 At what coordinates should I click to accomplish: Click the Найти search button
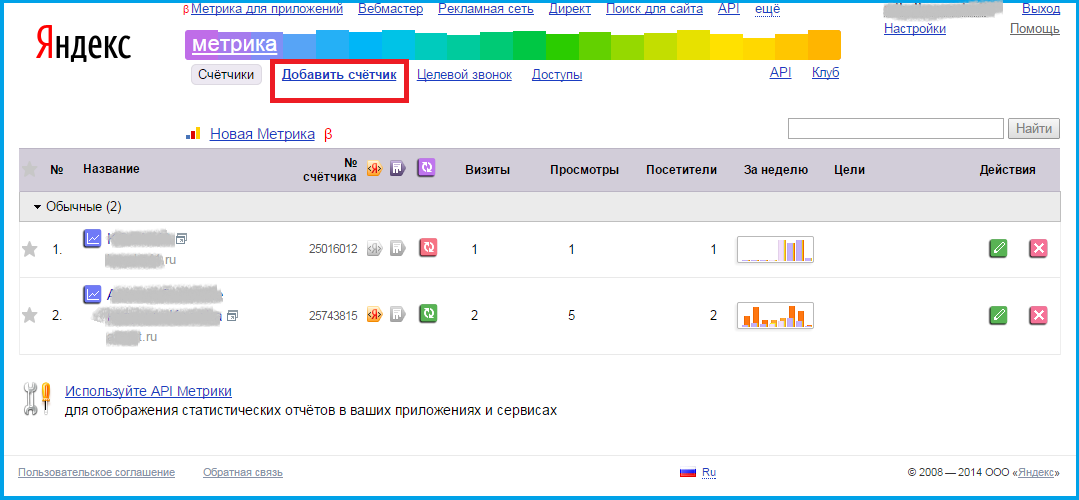click(1034, 129)
